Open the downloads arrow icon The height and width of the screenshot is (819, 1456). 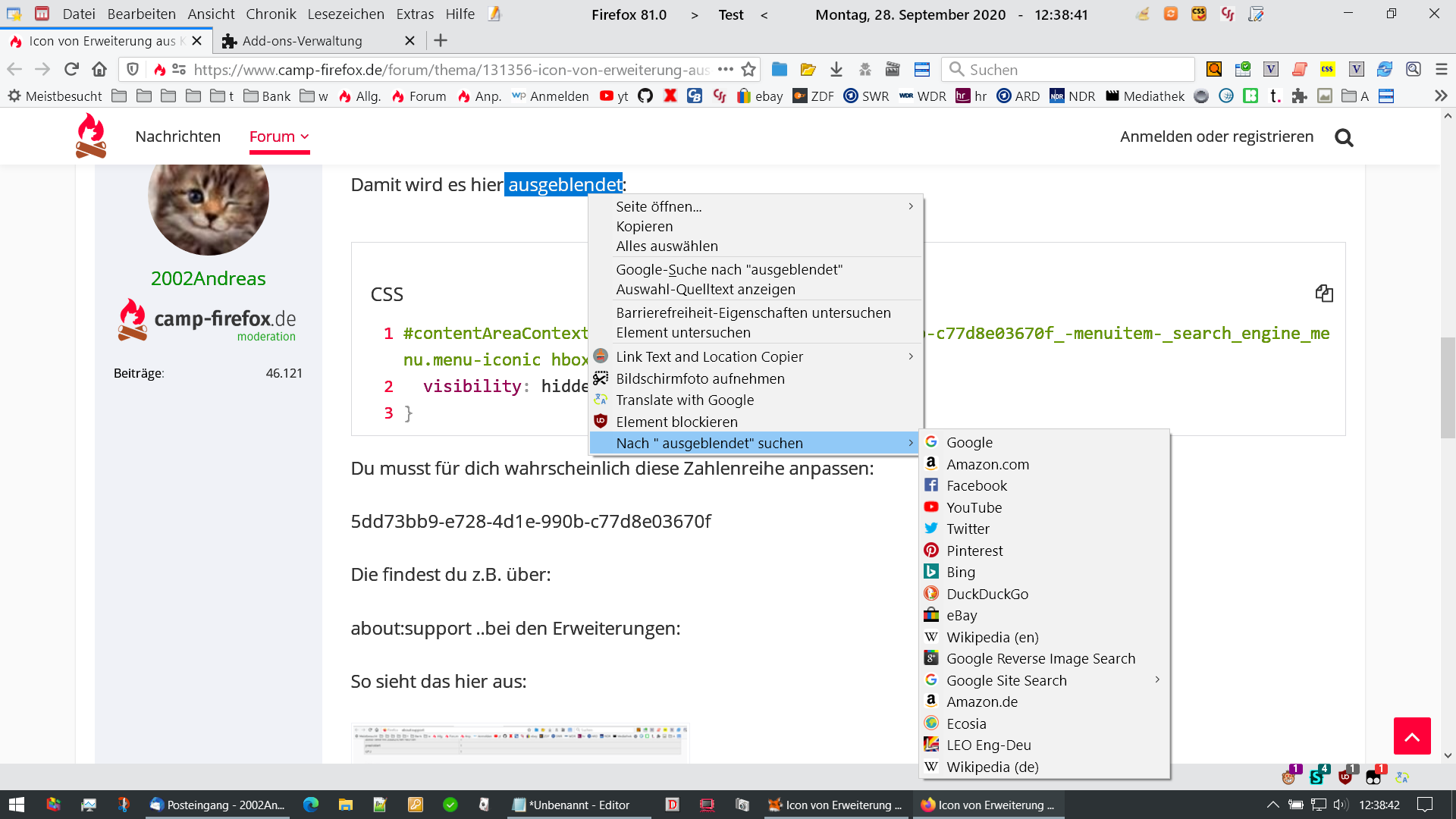point(836,70)
